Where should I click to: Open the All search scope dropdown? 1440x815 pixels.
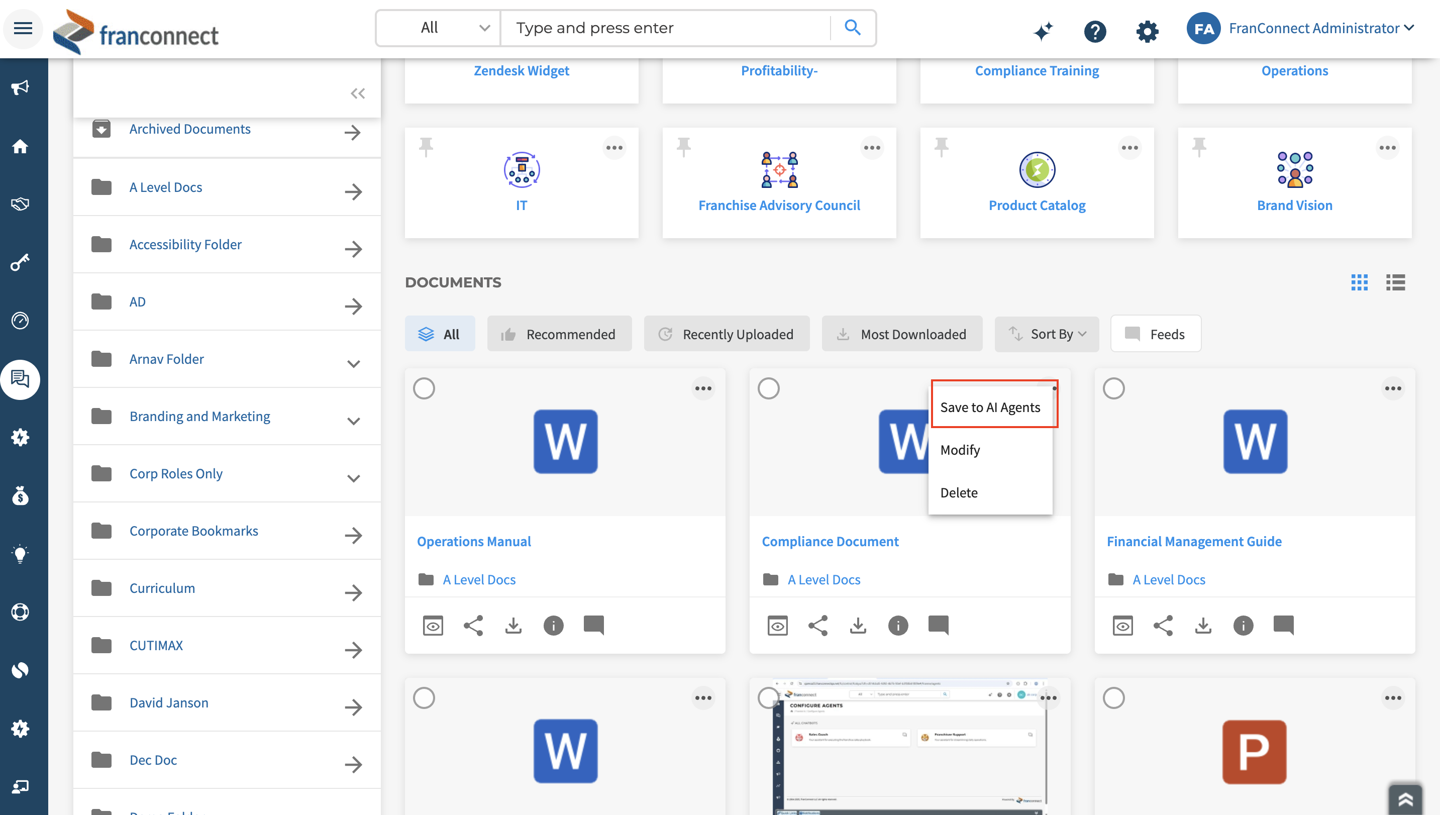439,28
